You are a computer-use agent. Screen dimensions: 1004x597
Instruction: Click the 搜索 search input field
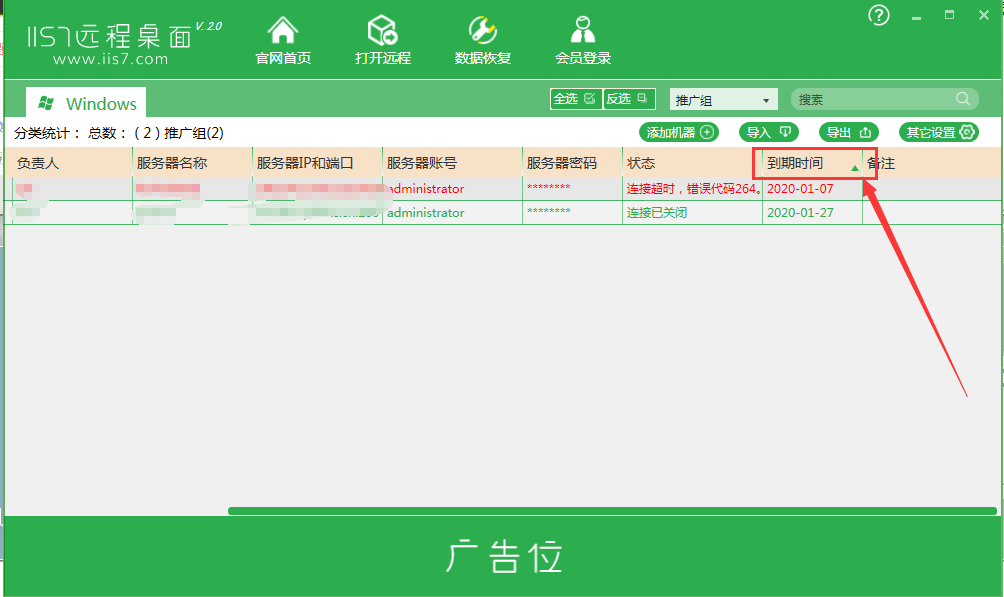point(872,99)
